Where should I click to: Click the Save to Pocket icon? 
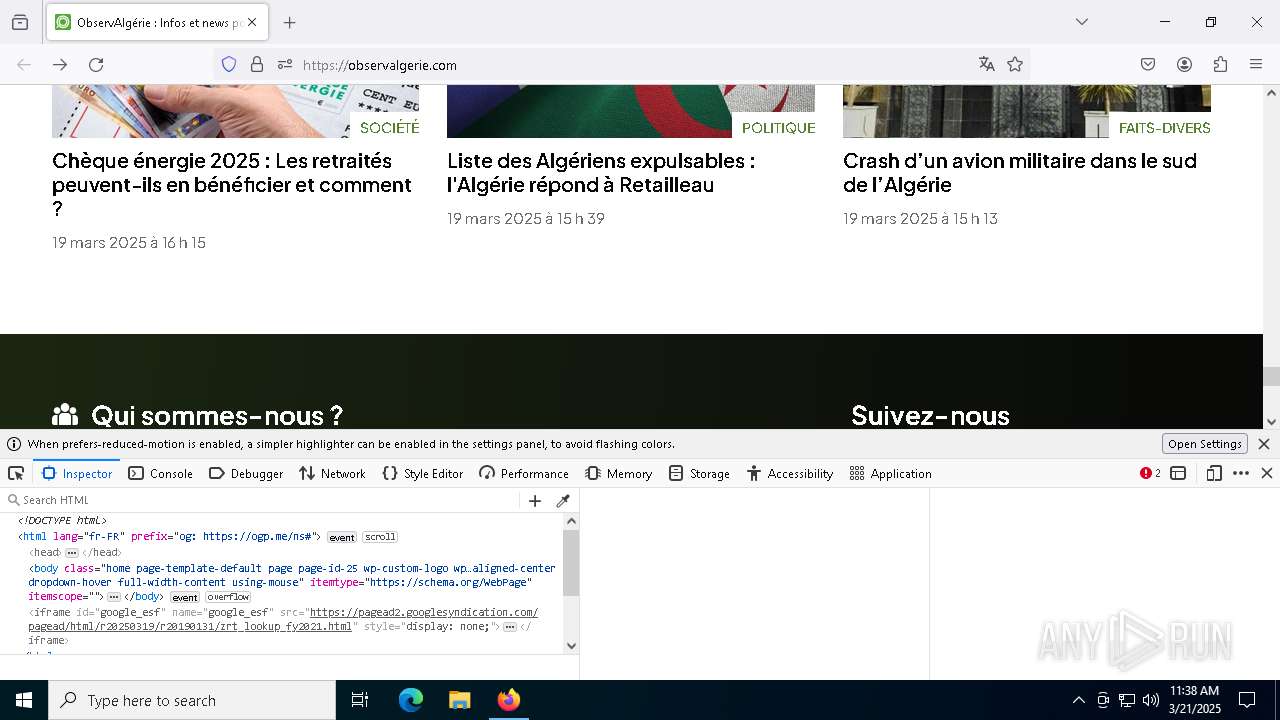point(1148,65)
